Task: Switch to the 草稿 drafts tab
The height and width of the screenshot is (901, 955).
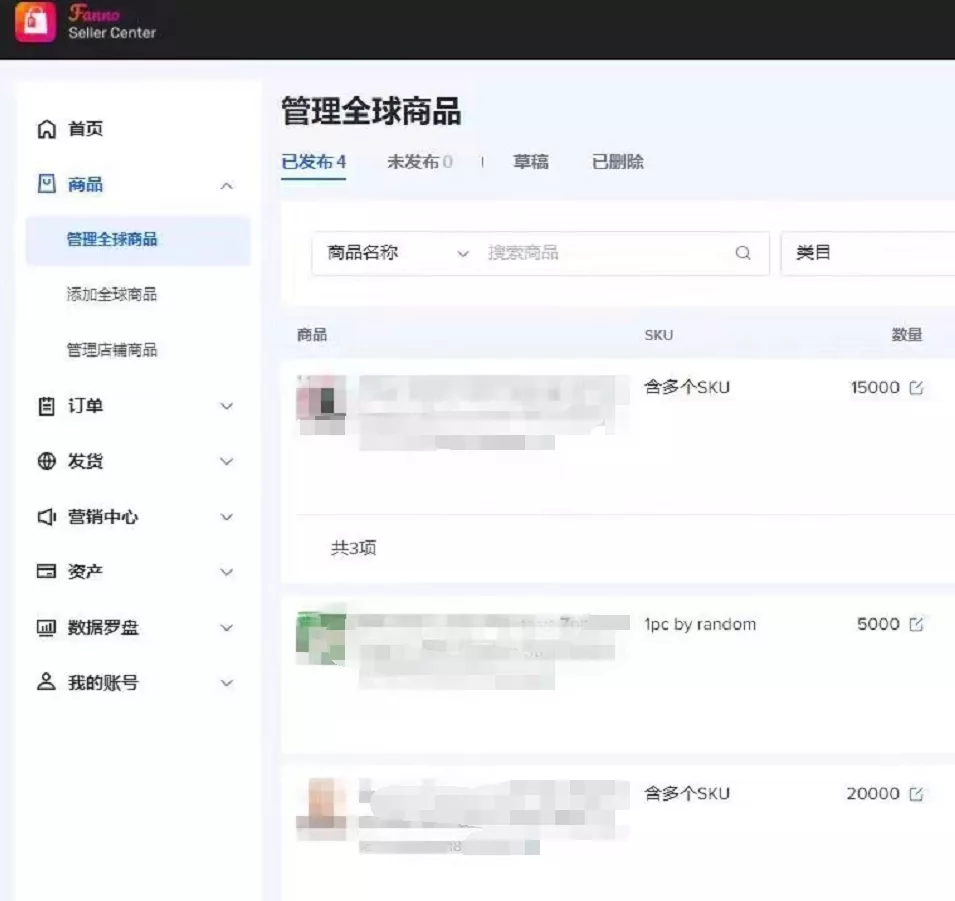Action: [532, 161]
